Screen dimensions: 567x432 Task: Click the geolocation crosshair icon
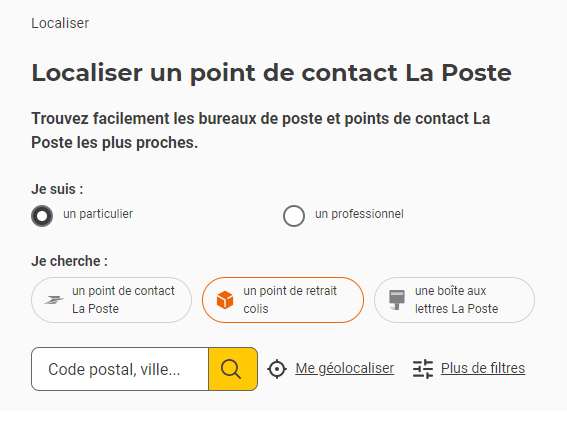pyautogui.click(x=277, y=369)
